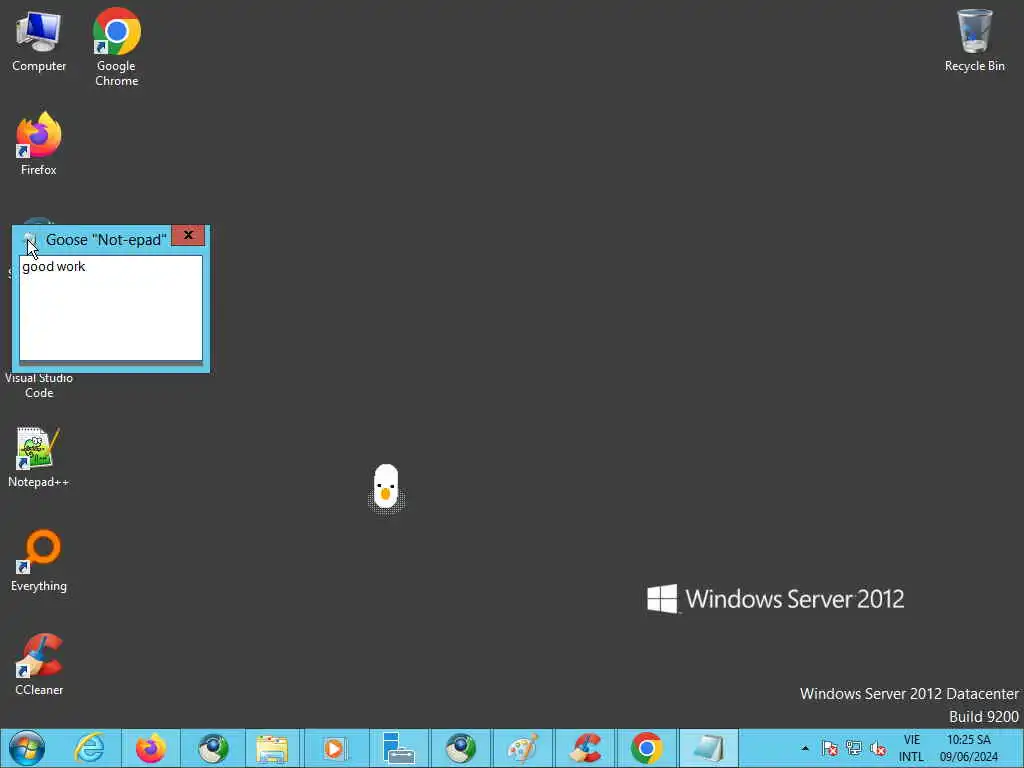Viewport: 1024px width, 768px height.
Task: Click the goose walking on the desktop
Action: [x=386, y=488]
